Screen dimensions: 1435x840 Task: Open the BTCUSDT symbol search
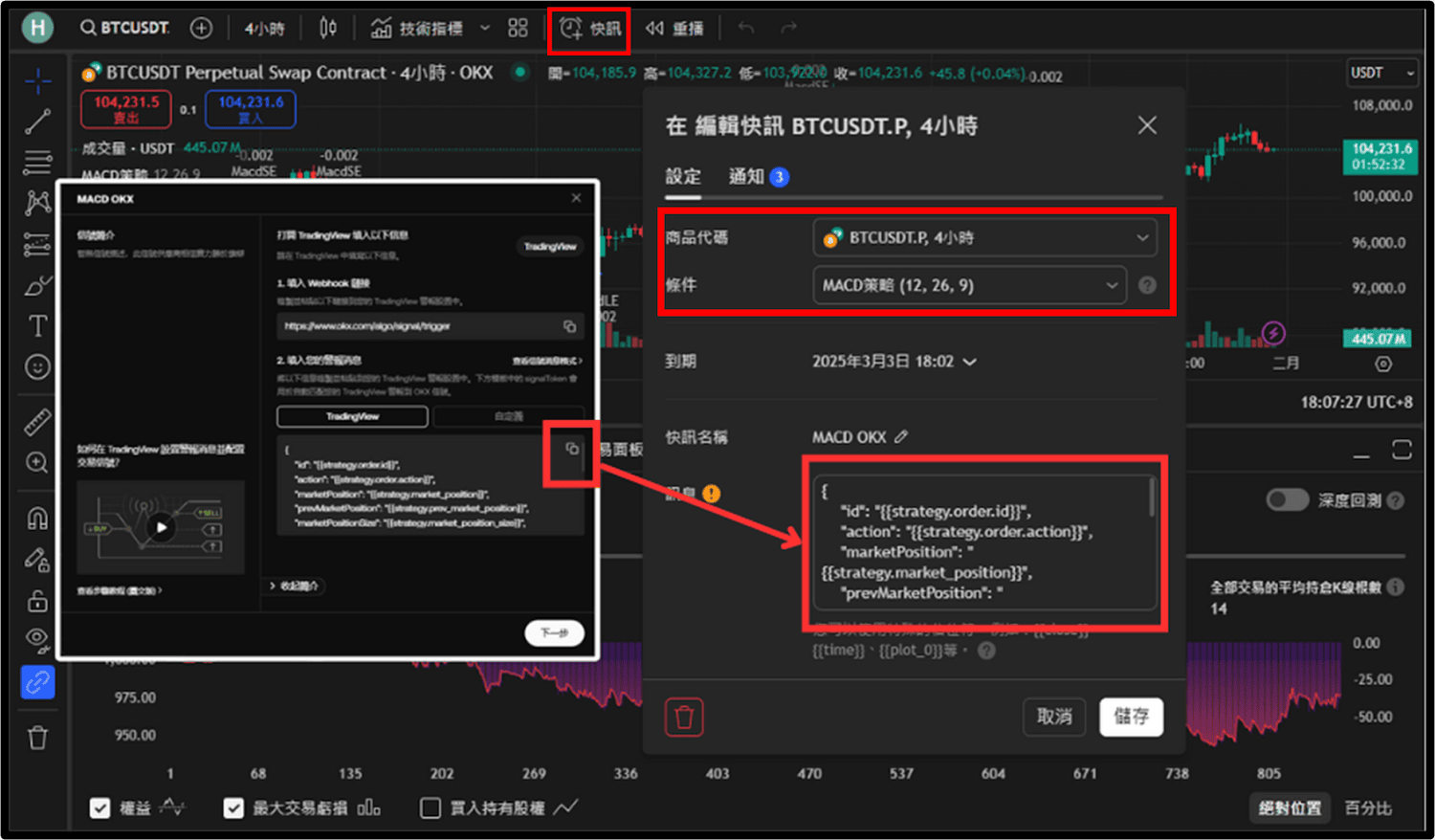(124, 28)
